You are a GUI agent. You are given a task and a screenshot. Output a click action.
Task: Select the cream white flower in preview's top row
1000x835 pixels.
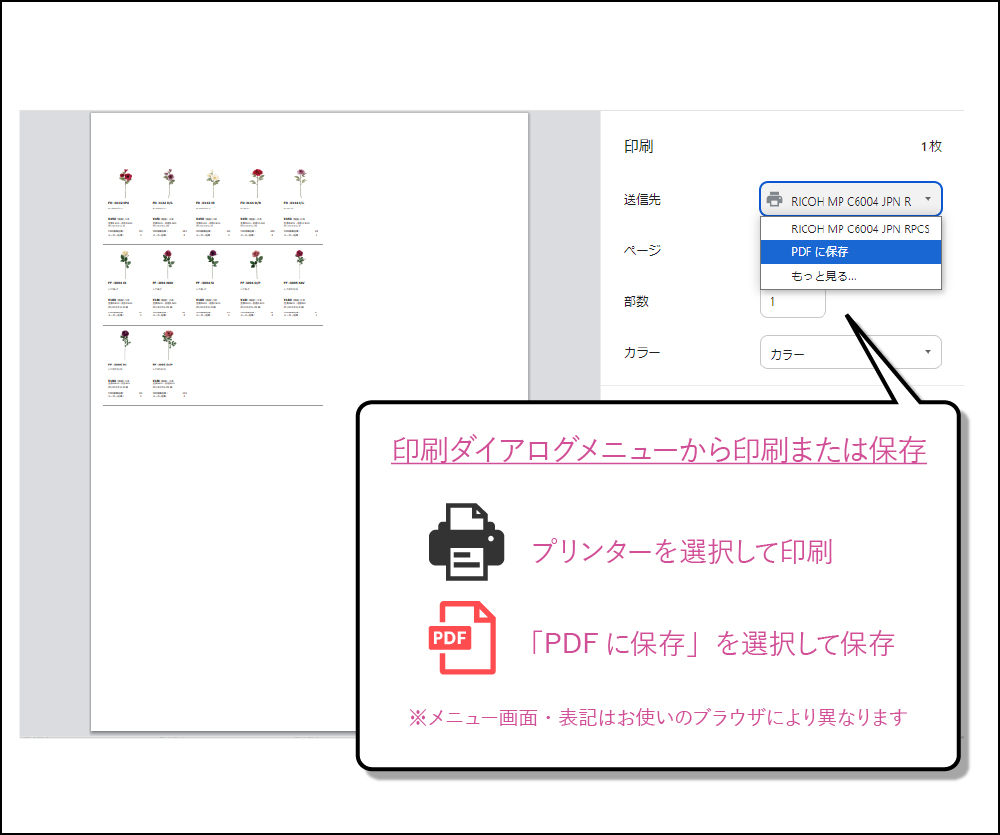point(212,184)
